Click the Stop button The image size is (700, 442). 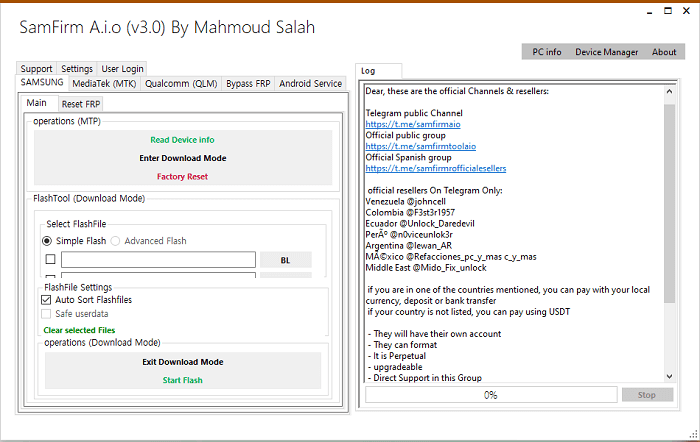[x=647, y=395]
